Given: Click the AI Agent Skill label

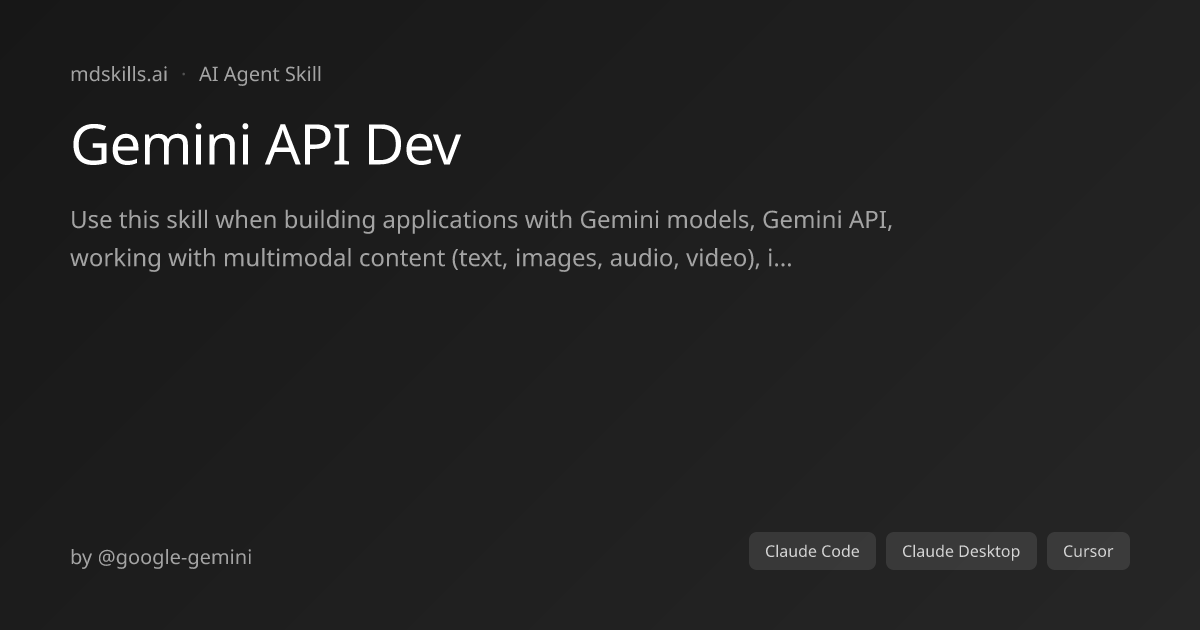Looking at the screenshot, I should (260, 74).
